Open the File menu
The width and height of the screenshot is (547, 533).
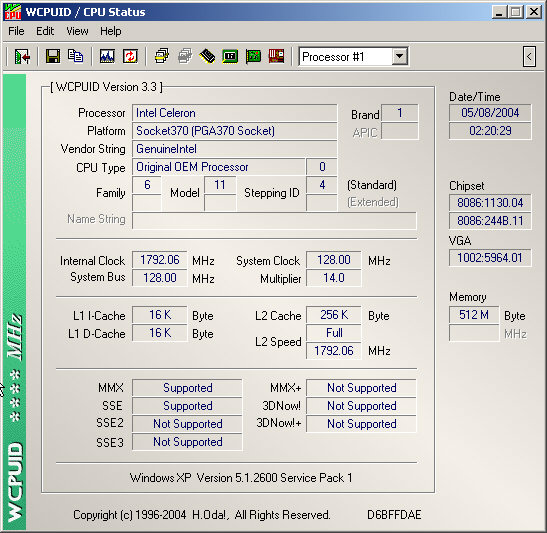click(x=16, y=31)
